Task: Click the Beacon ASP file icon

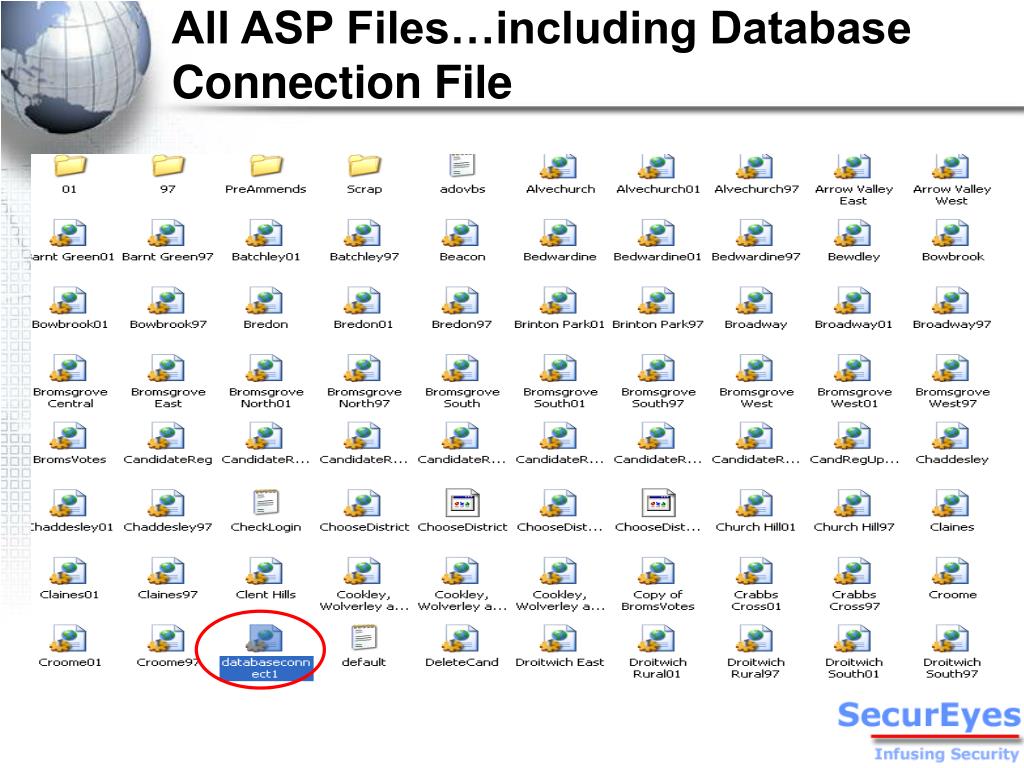Action: [462, 234]
